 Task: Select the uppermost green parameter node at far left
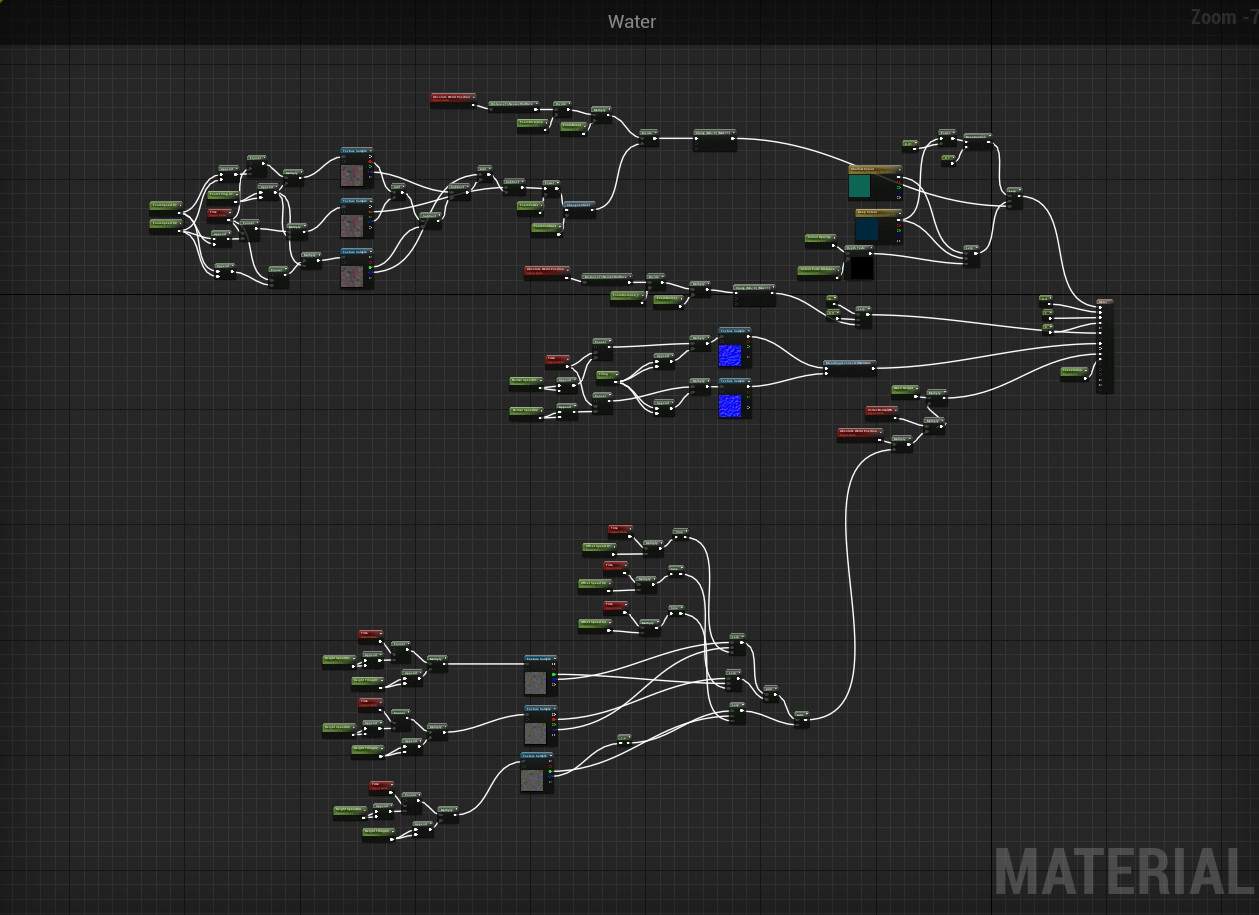coord(165,206)
